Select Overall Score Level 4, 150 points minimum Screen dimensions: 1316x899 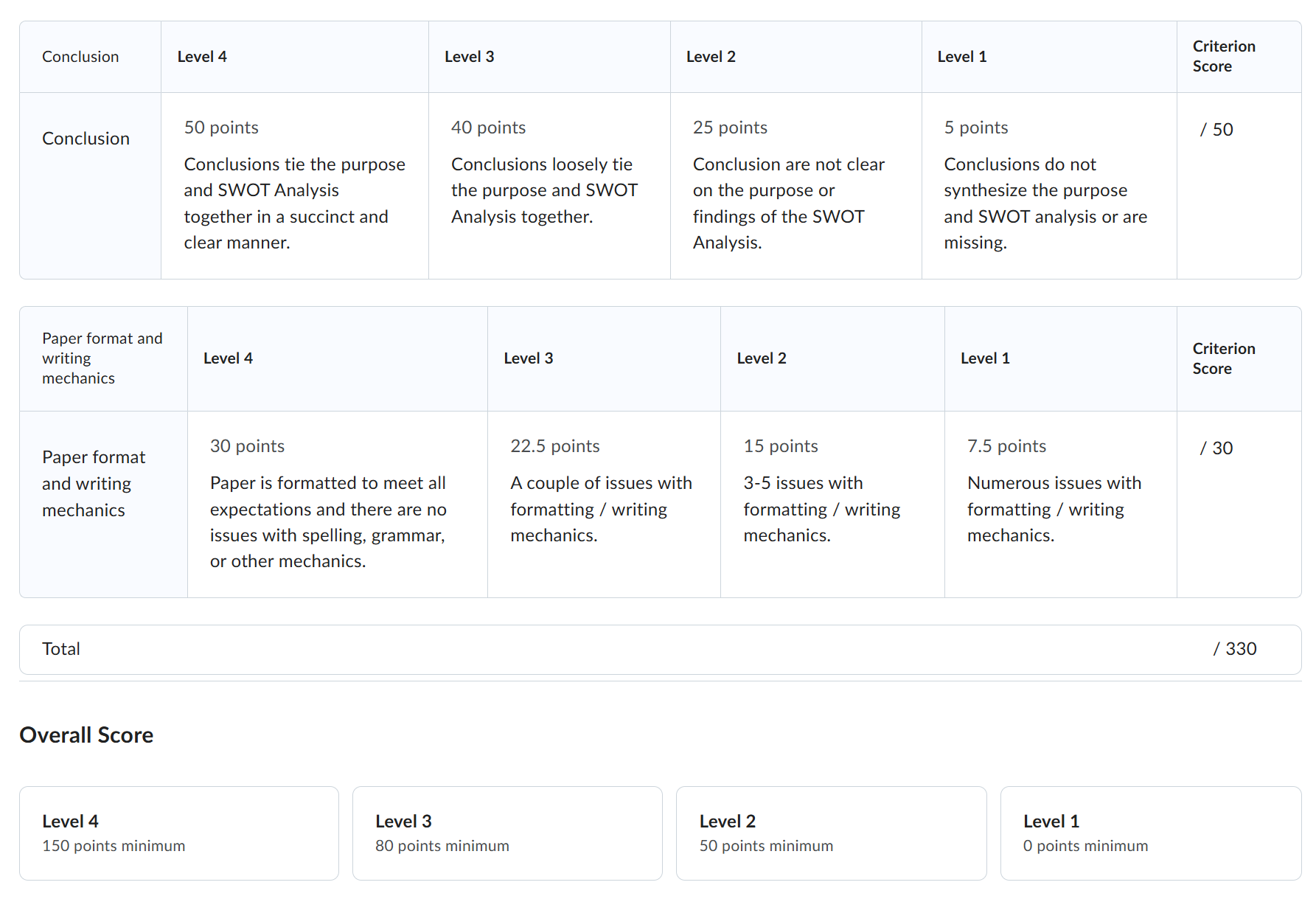tap(179, 833)
